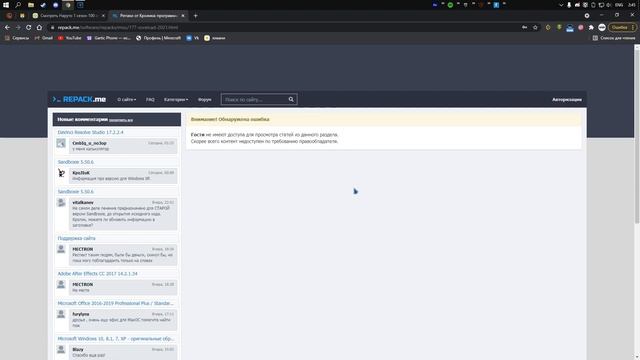Screen dimensions: 640x360
Task: Click «Авторизация» in the site header
Action: point(567,99)
